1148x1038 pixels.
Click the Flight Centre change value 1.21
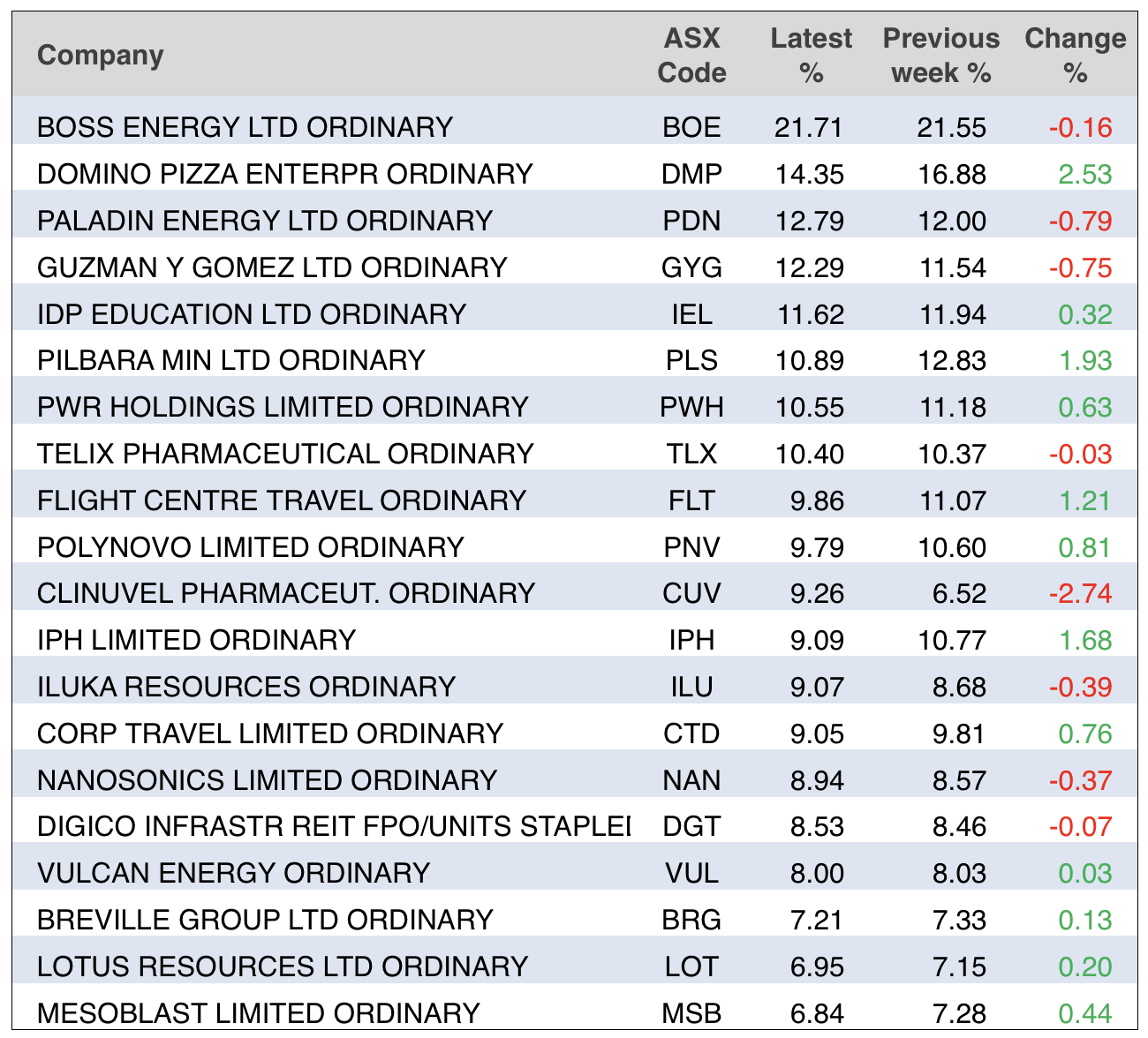[1084, 500]
